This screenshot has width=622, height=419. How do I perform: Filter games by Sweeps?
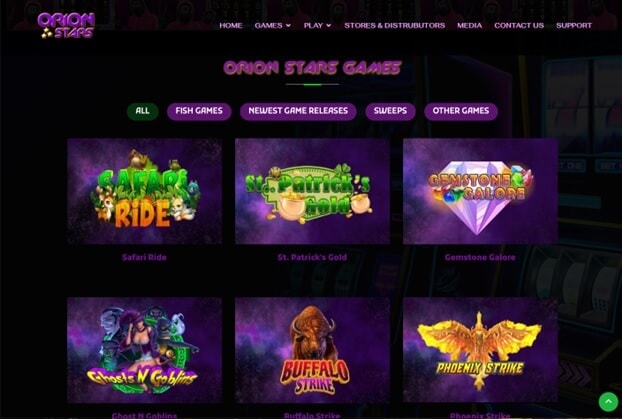click(390, 111)
